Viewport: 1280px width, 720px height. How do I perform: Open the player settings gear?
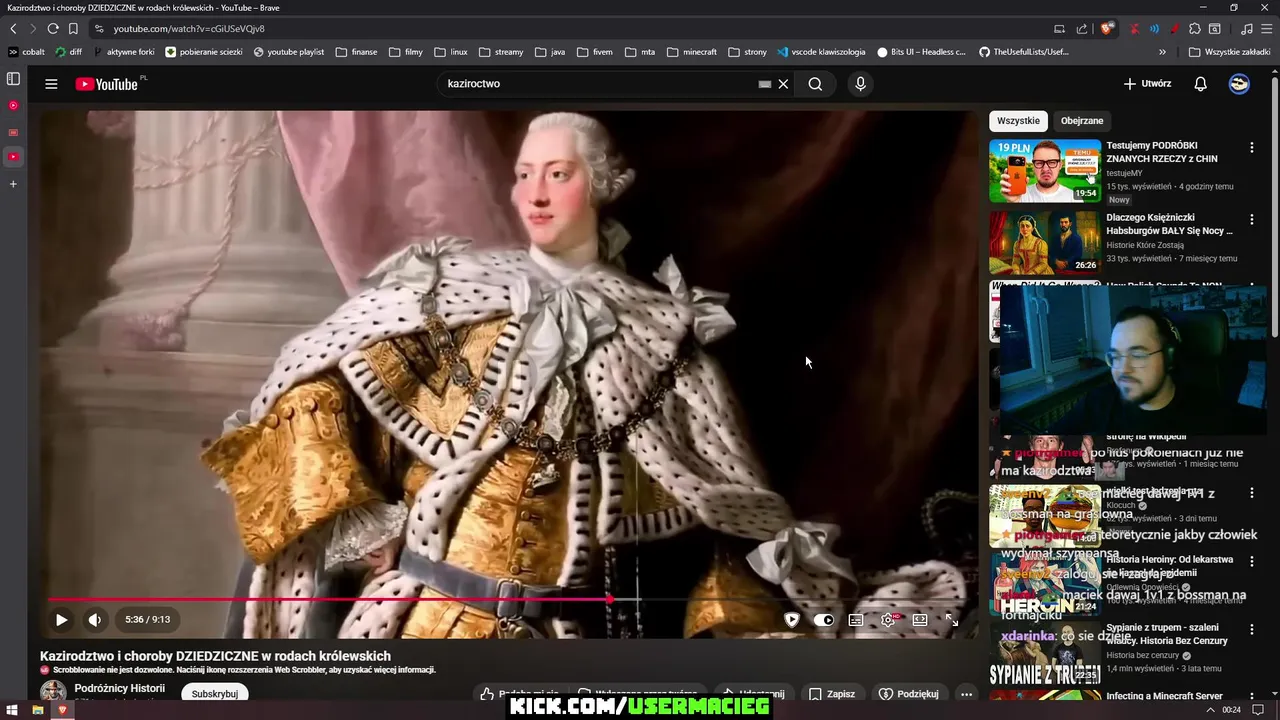click(x=888, y=620)
